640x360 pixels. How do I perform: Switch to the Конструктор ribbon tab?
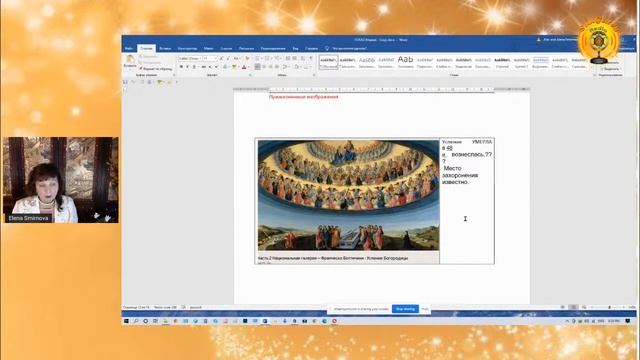pyautogui.click(x=187, y=48)
